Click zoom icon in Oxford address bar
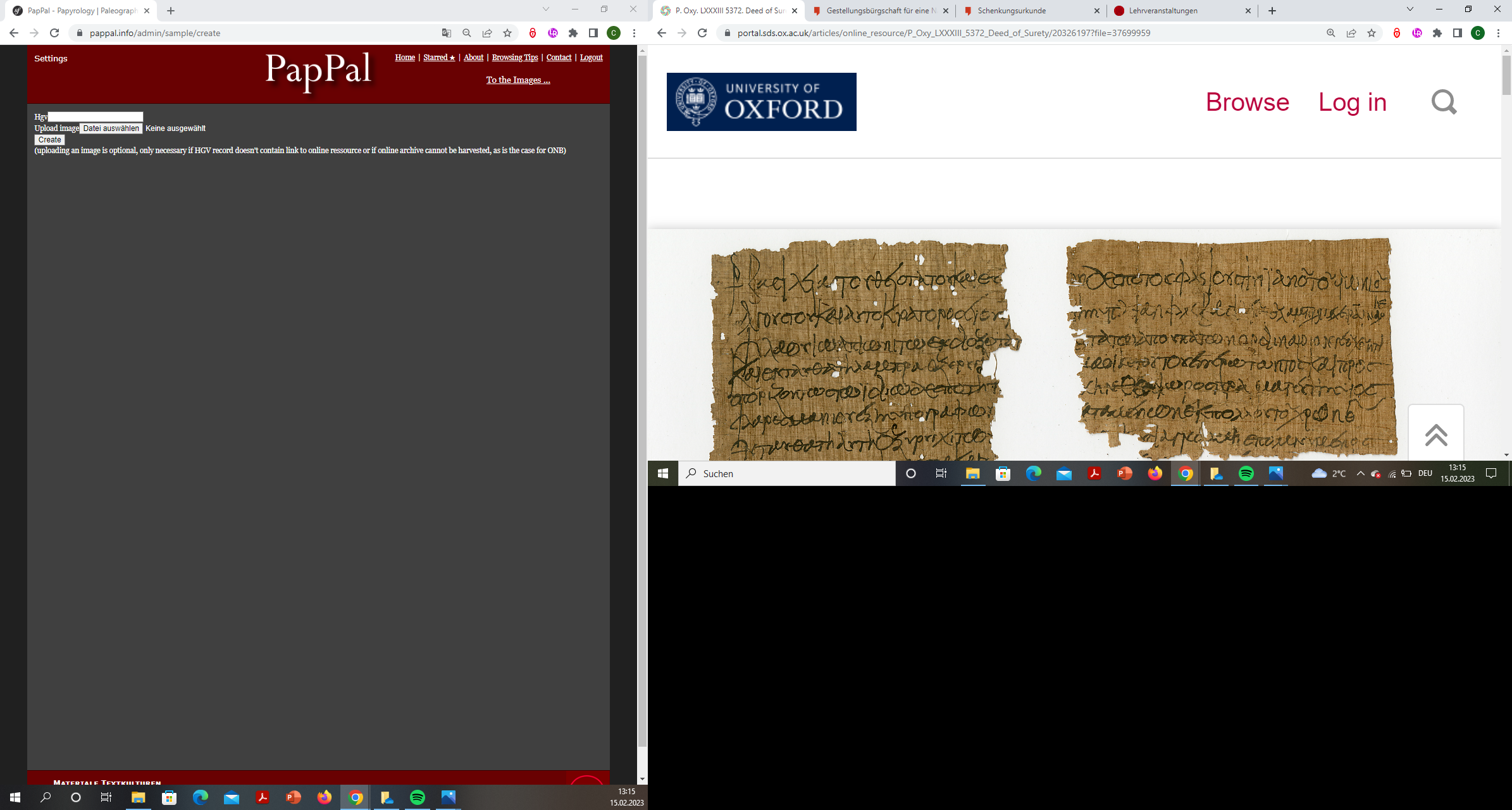The image size is (1512, 810). pyautogui.click(x=1331, y=33)
